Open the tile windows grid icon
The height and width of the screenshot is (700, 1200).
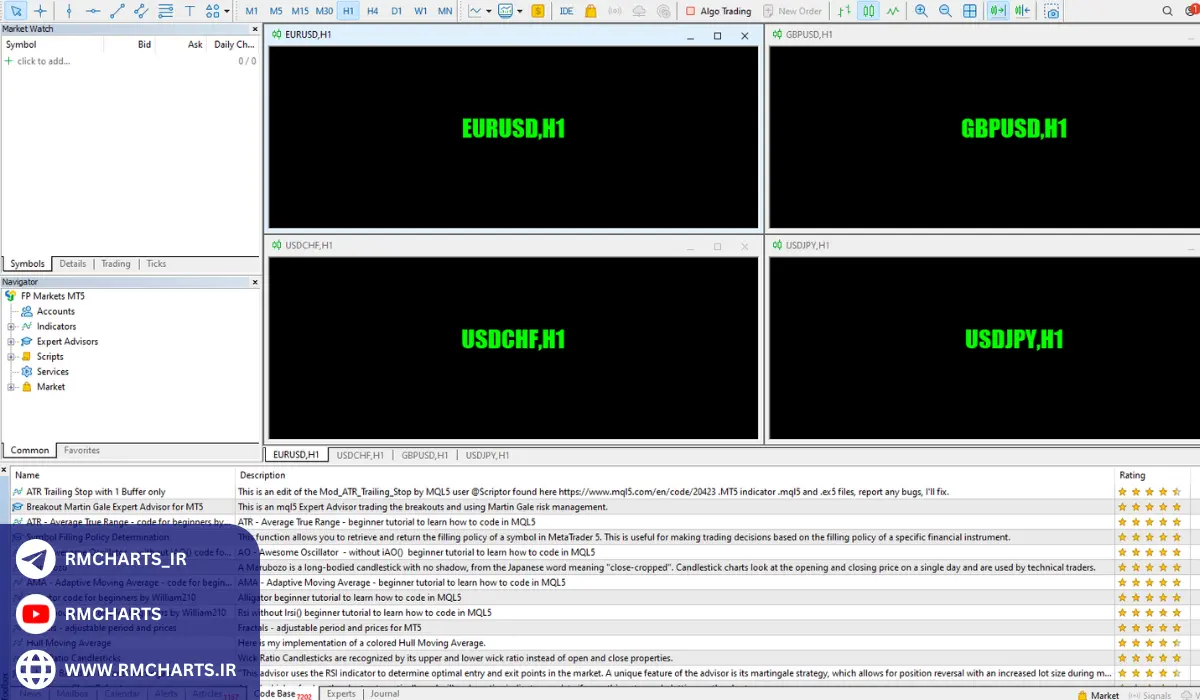(x=969, y=11)
